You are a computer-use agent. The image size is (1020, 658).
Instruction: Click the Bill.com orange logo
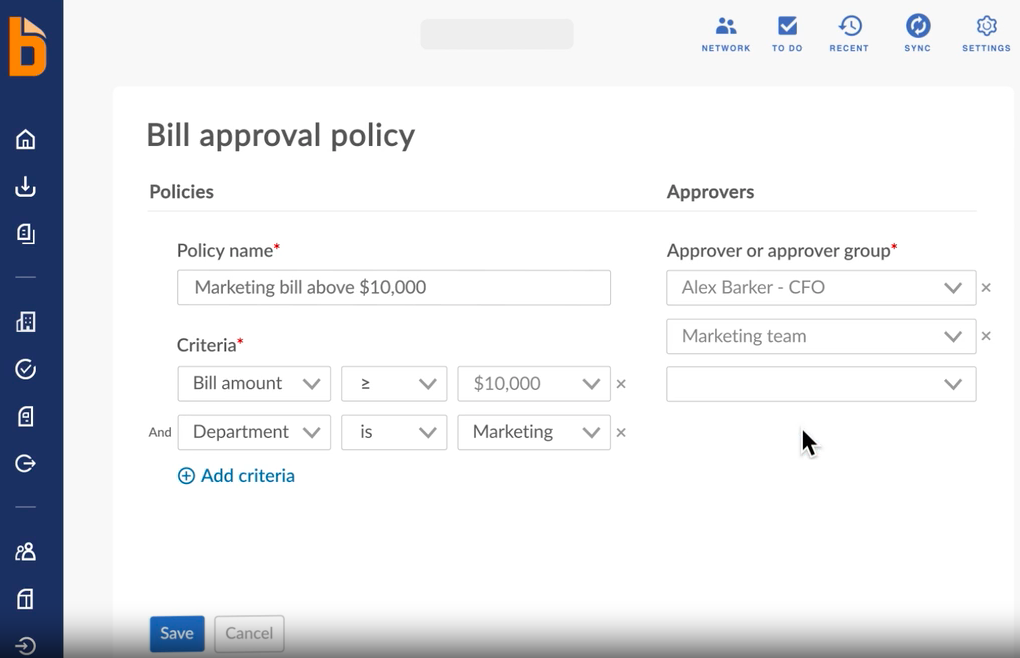tap(28, 47)
